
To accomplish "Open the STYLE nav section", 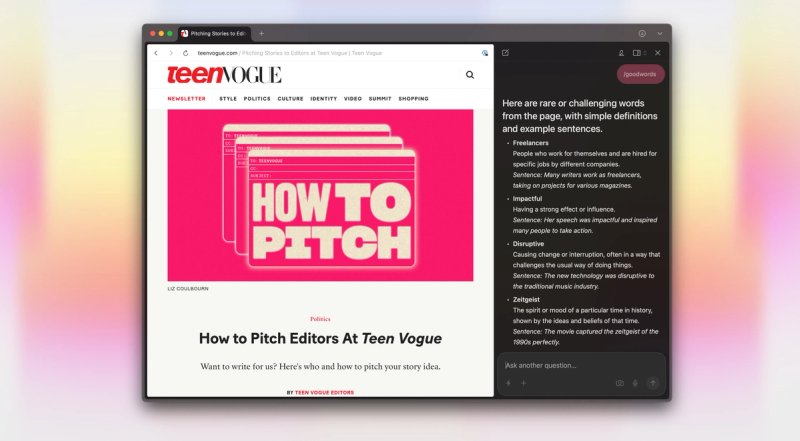I will pos(228,99).
